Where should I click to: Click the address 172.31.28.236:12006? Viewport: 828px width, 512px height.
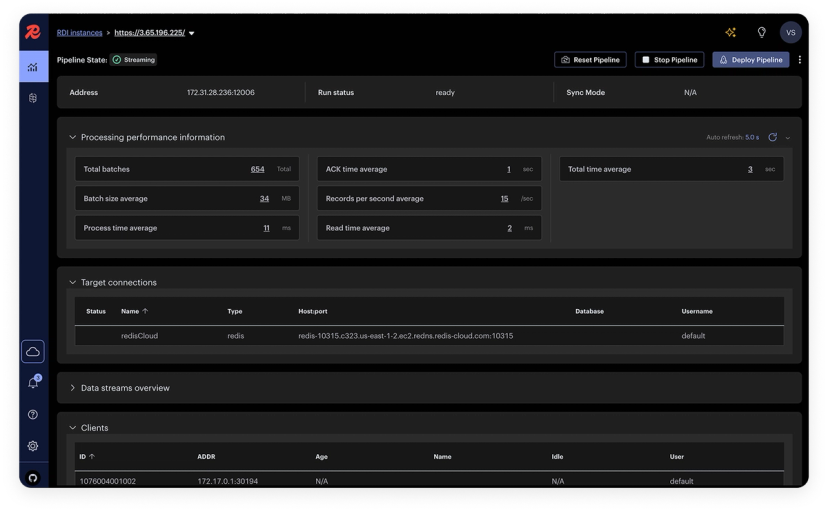pos(221,92)
